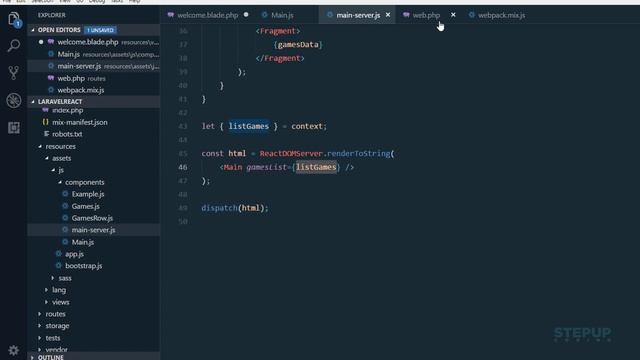Open the Search view icon
The image size is (640, 360).
[14, 46]
